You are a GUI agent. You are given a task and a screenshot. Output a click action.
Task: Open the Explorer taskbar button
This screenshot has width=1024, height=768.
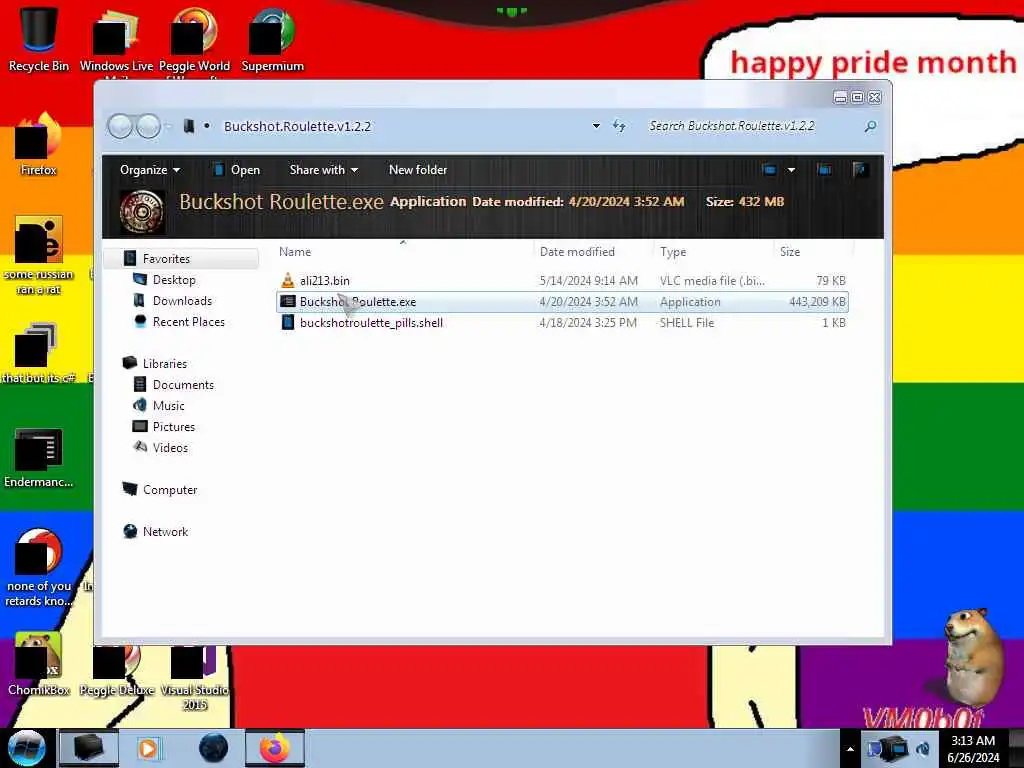[88, 748]
